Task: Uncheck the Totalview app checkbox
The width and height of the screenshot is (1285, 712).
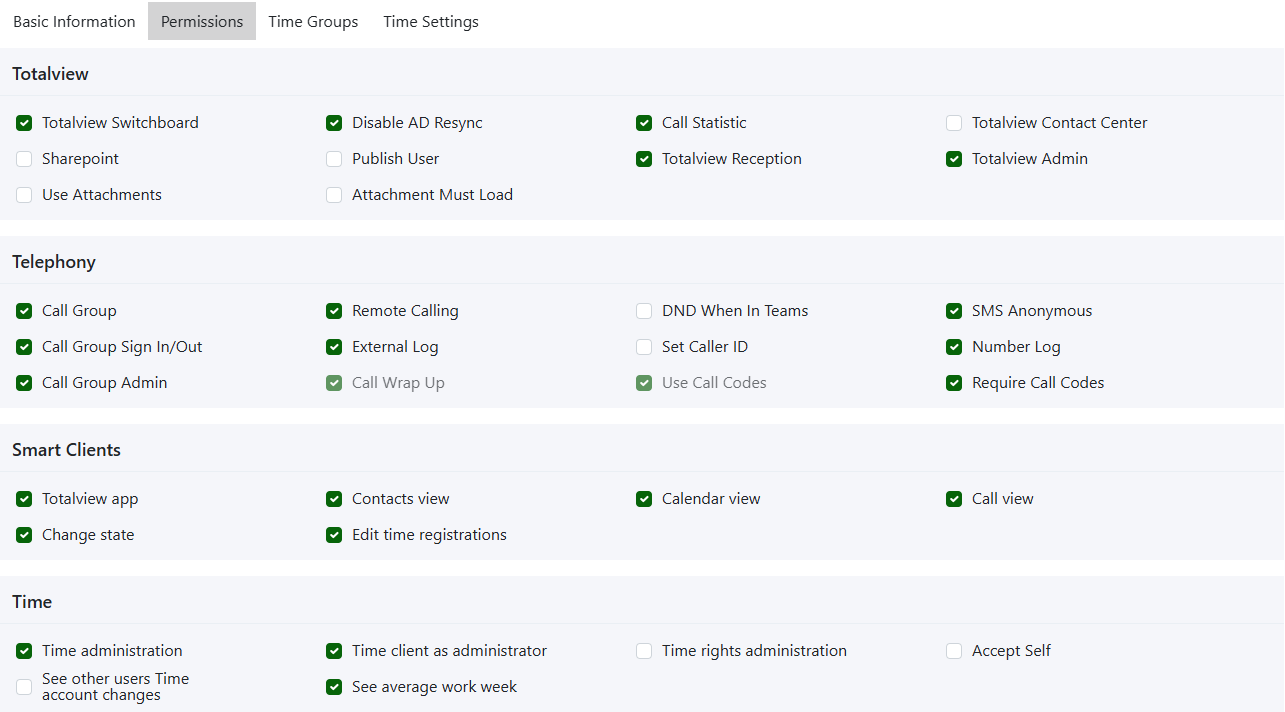Action: click(24, 499)
